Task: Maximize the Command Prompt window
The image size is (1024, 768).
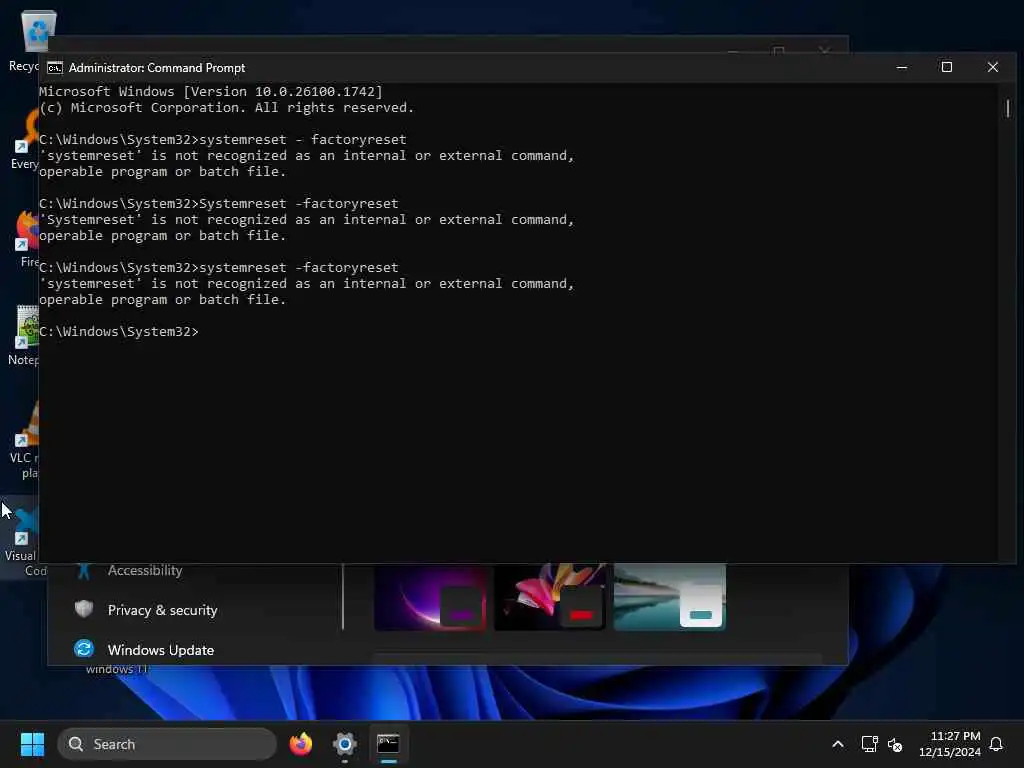Action: [x=947, y=67]
